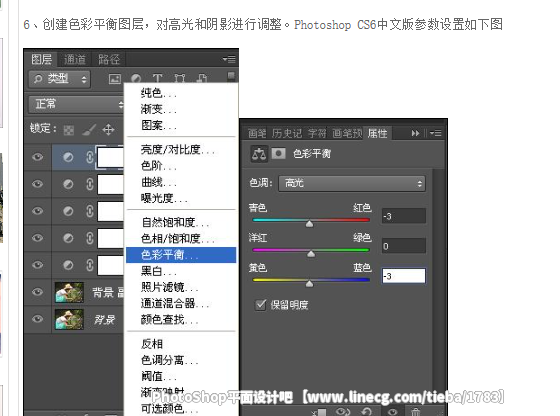The width and height of the screenshot is (560, 416).
Task: Hide the fourth adjustment layer
Action: (x=37, y=238)
